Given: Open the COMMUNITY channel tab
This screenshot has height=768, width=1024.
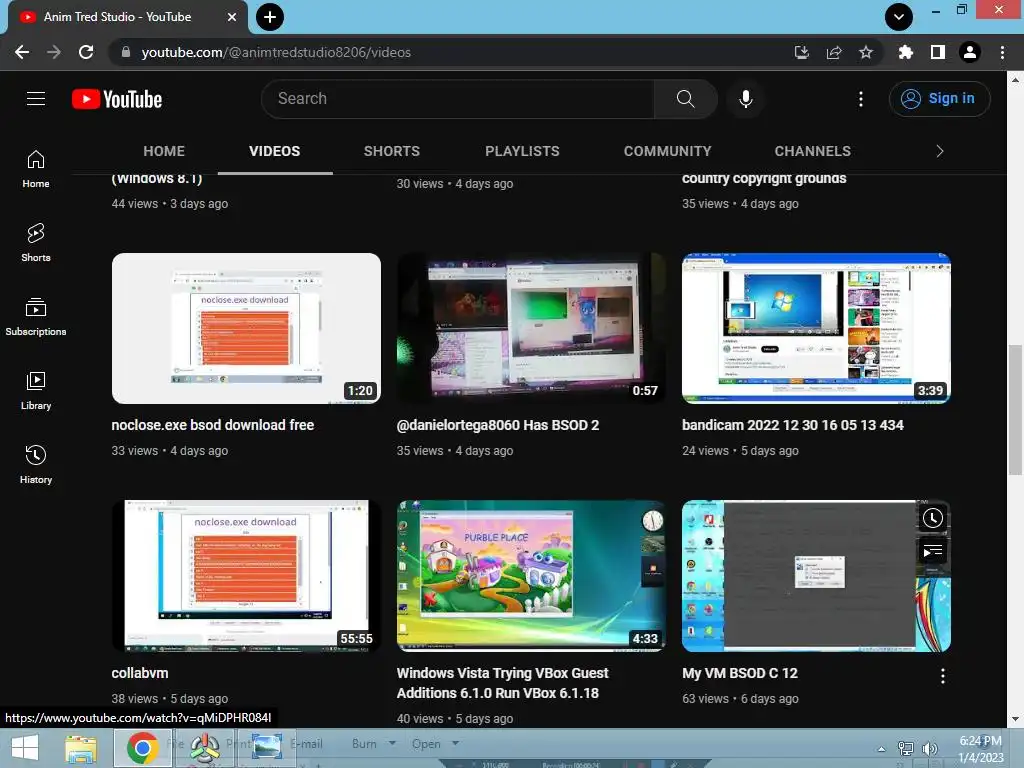Looking at the screenshot, I should point(667,151).
